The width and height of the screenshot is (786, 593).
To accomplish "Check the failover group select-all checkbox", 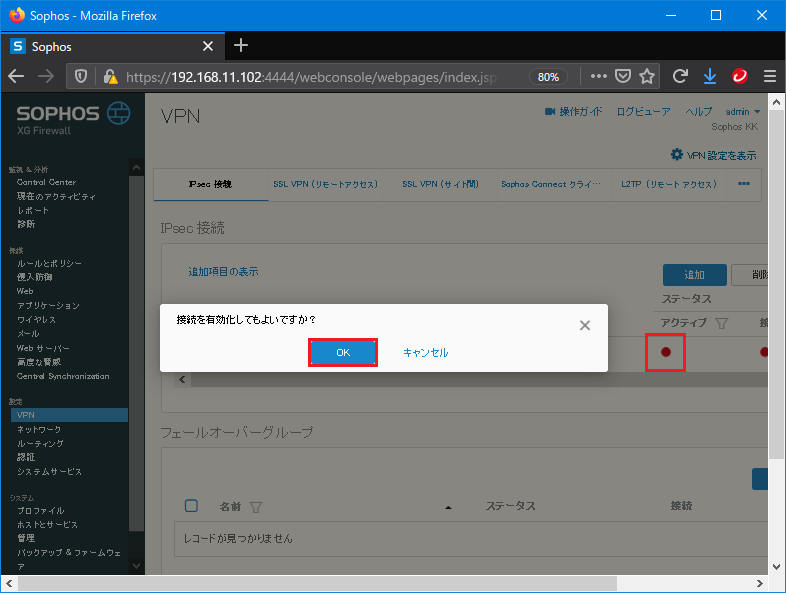I will (191, 506).
